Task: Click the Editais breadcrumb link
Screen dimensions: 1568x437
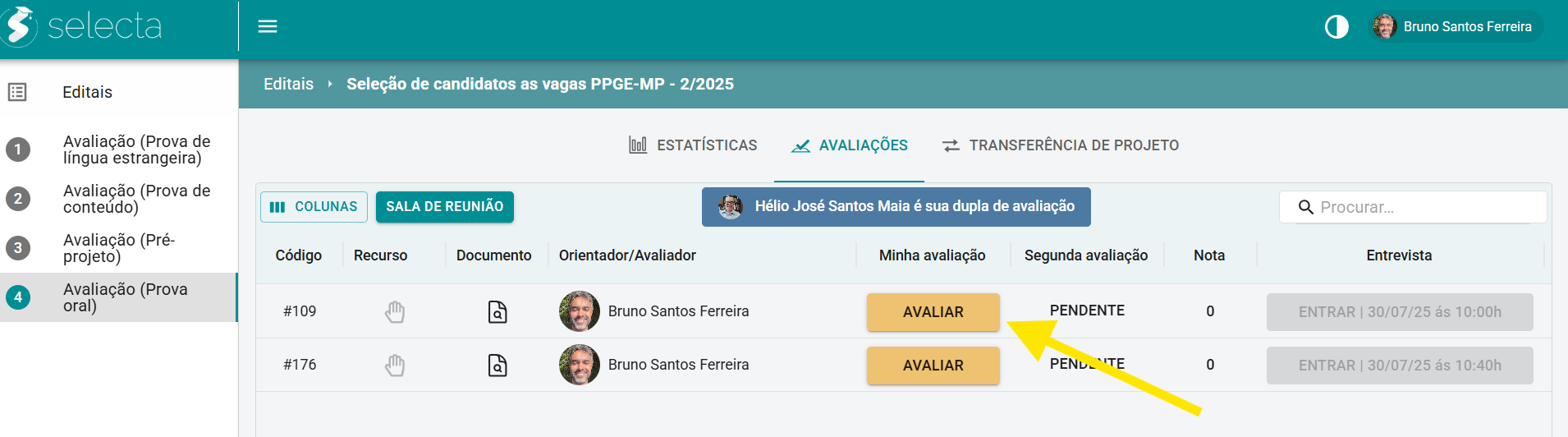Action: click(x=288, y=84)
